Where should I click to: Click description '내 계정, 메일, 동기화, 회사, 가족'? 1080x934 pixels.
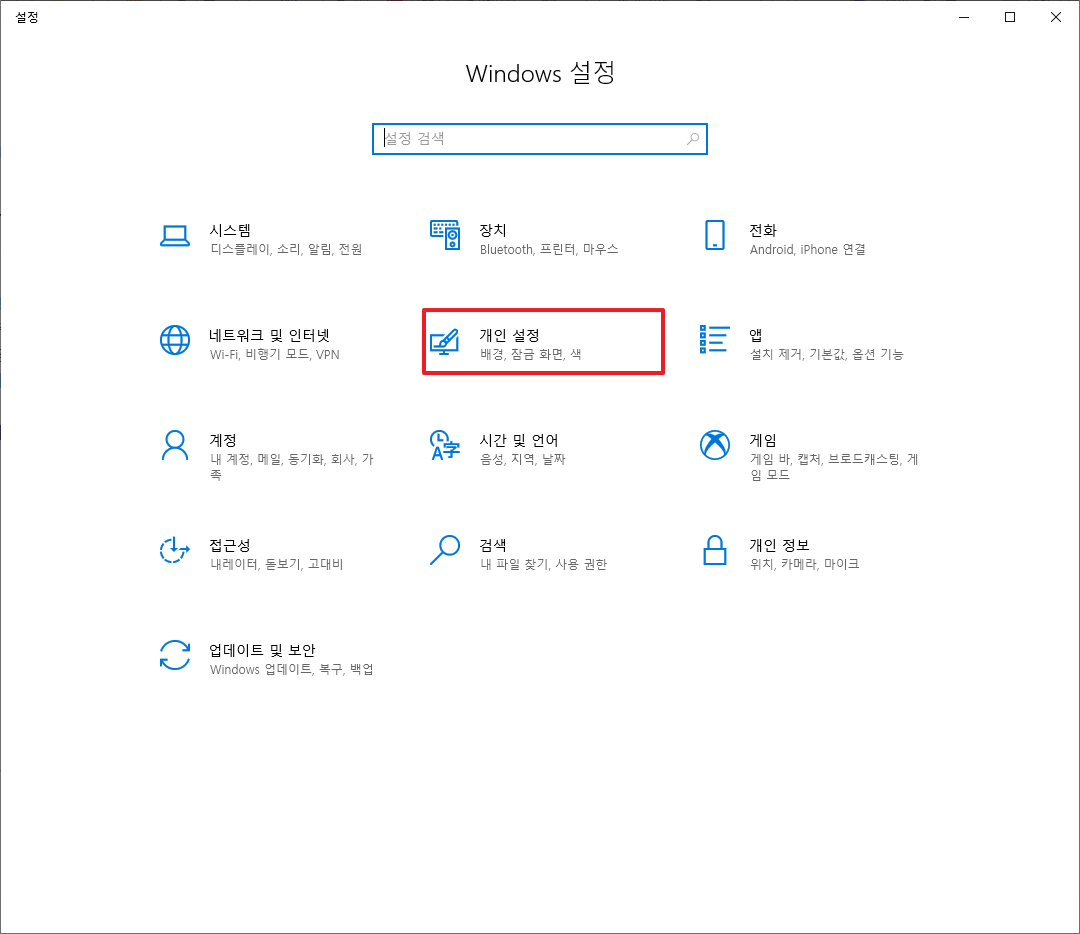[292, 467]
